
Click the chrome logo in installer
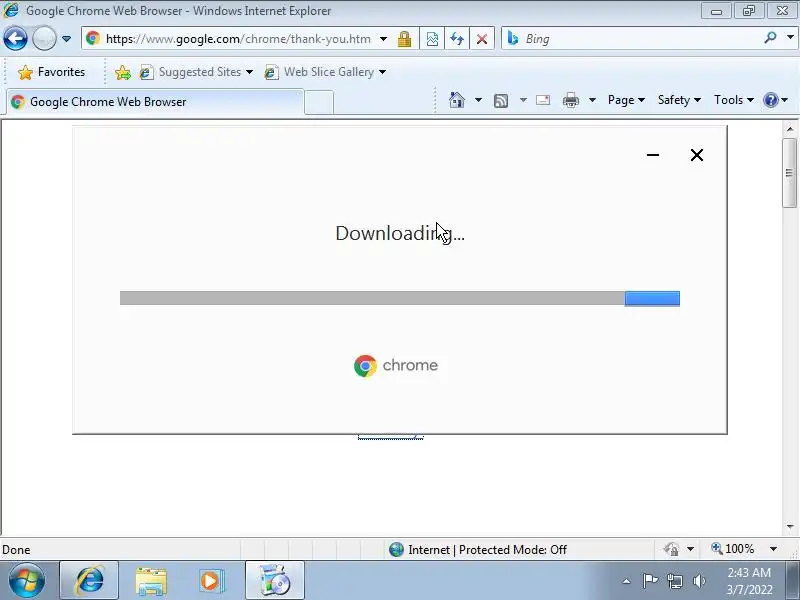coord(396,365)
